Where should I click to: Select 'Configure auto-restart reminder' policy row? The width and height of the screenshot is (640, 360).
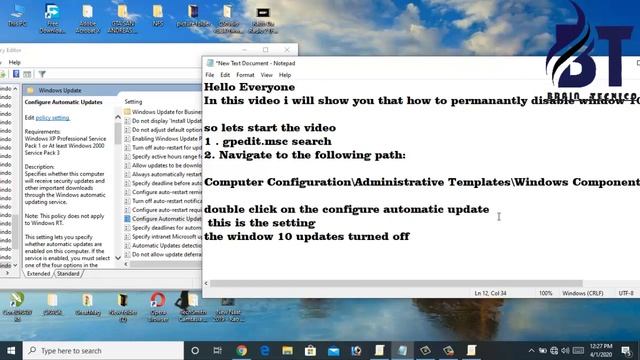(x=163, y=192)
